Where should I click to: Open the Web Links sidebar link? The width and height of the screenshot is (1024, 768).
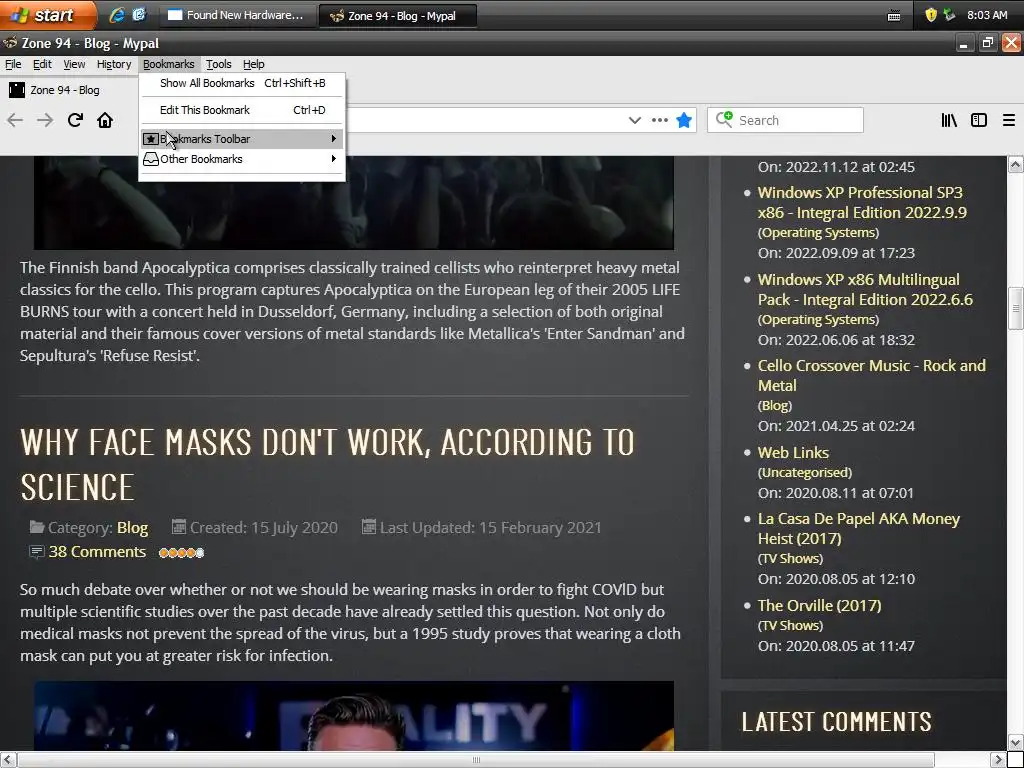point(793,453)
